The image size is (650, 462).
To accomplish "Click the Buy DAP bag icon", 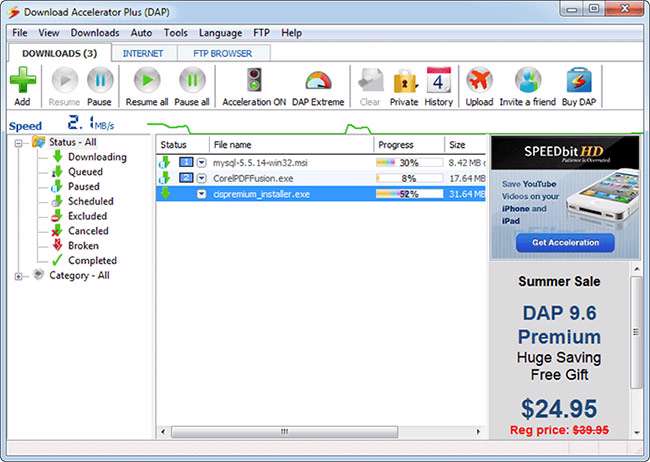I will (x=579, y=80).
